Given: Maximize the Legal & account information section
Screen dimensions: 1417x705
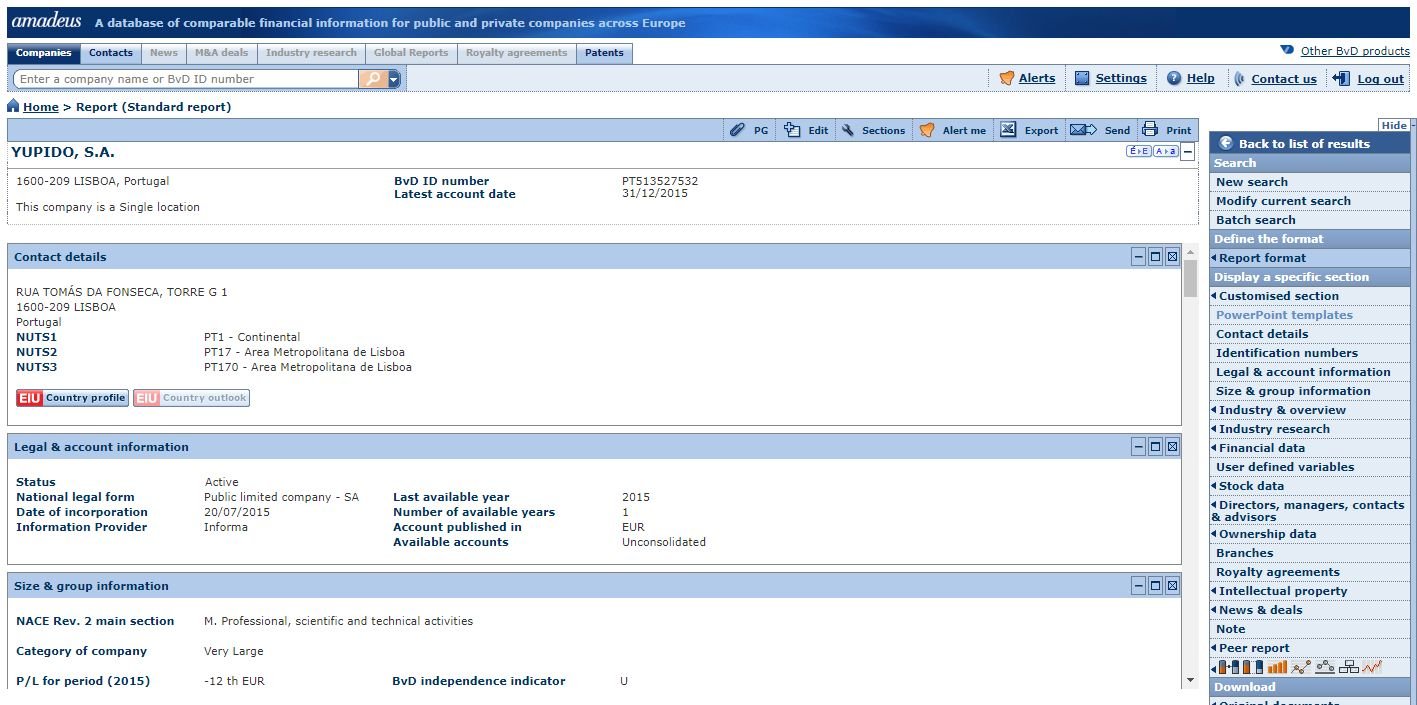Looking at the screenshot, I should point(1155,447).
